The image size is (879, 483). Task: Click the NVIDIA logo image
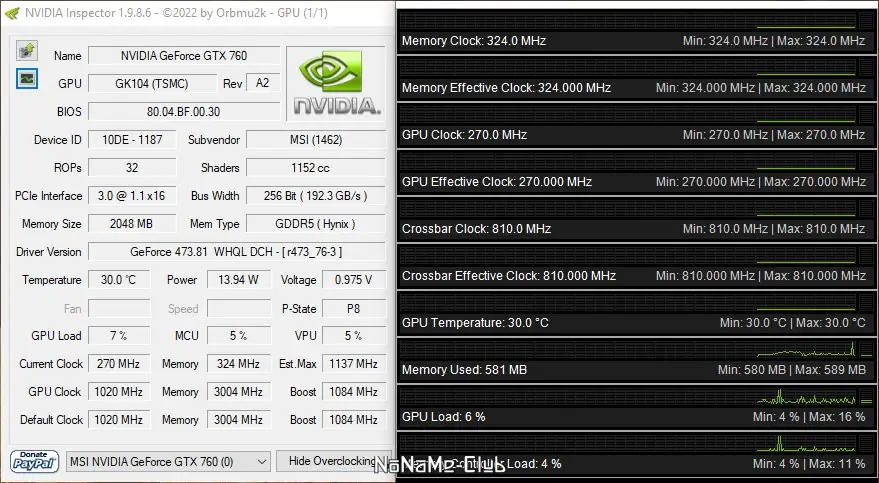336,83
